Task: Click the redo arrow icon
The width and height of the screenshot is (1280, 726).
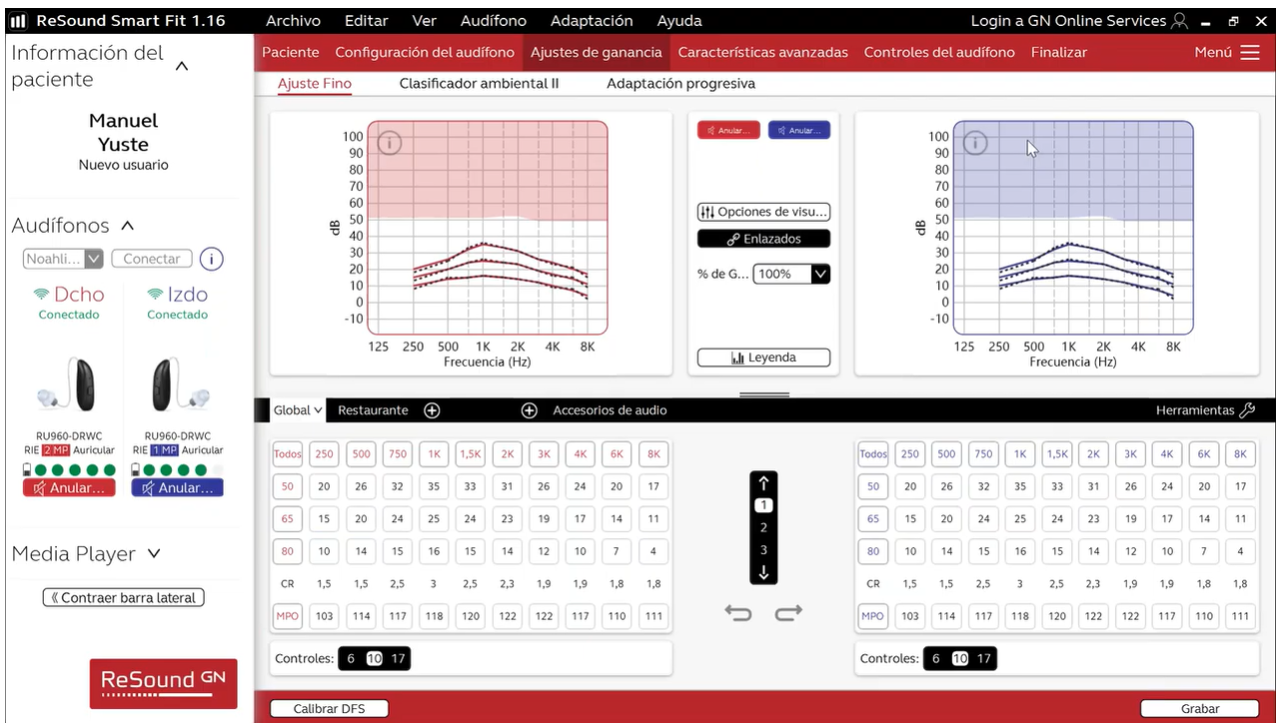Action: tap(788, 613)
